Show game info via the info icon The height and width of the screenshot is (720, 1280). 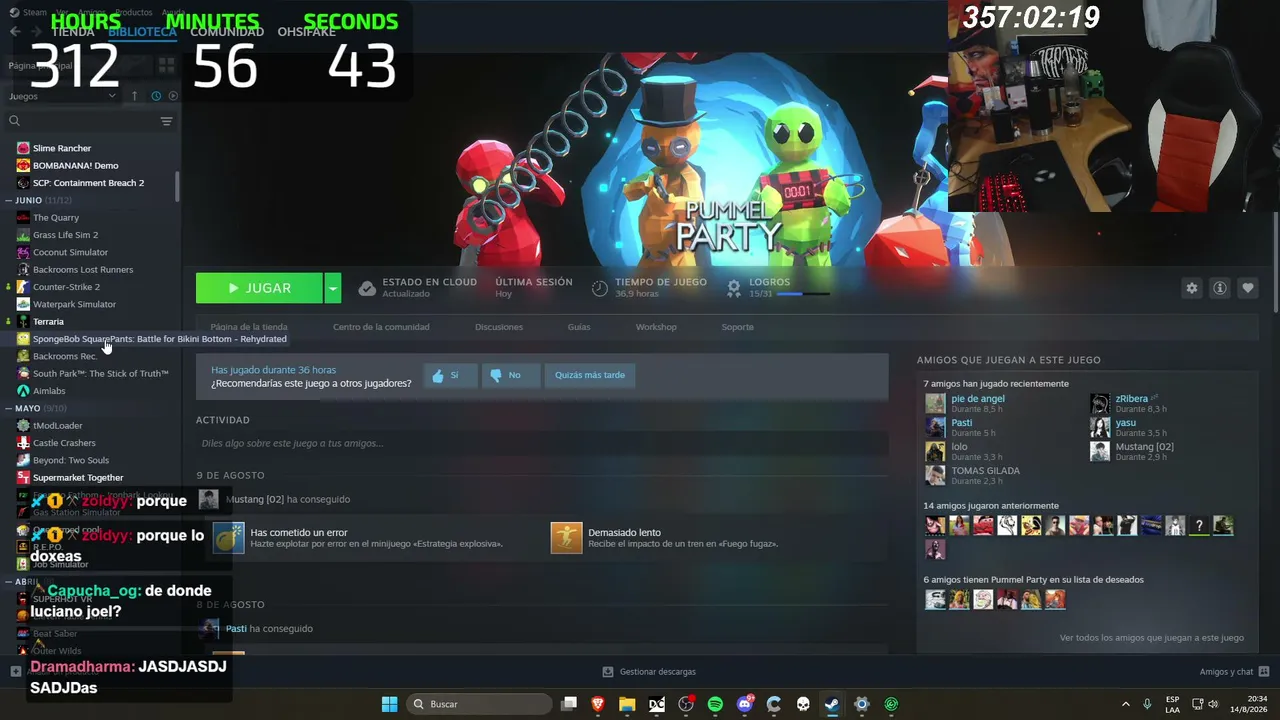click(1219, 288)
